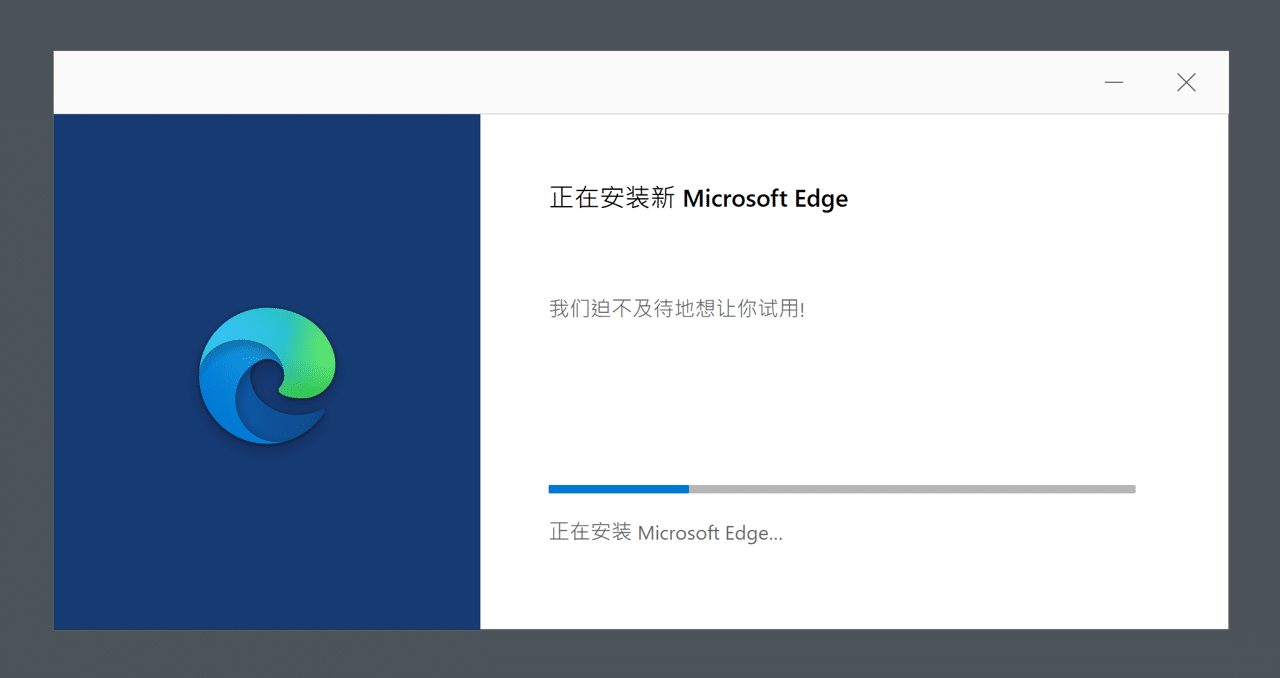Screen dimensions: 1280x678
Task: Click the installation progress bar
Action: [x=841, y=489]
